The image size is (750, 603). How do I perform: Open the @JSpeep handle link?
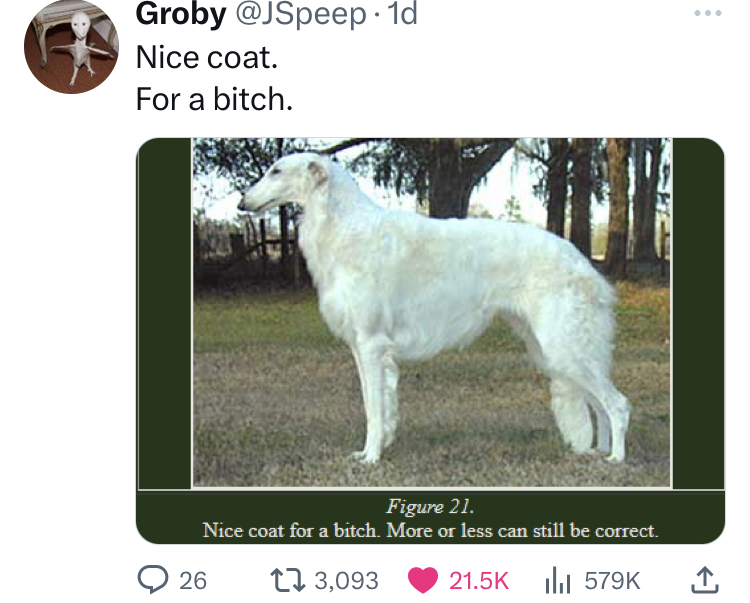coord(301,14)
